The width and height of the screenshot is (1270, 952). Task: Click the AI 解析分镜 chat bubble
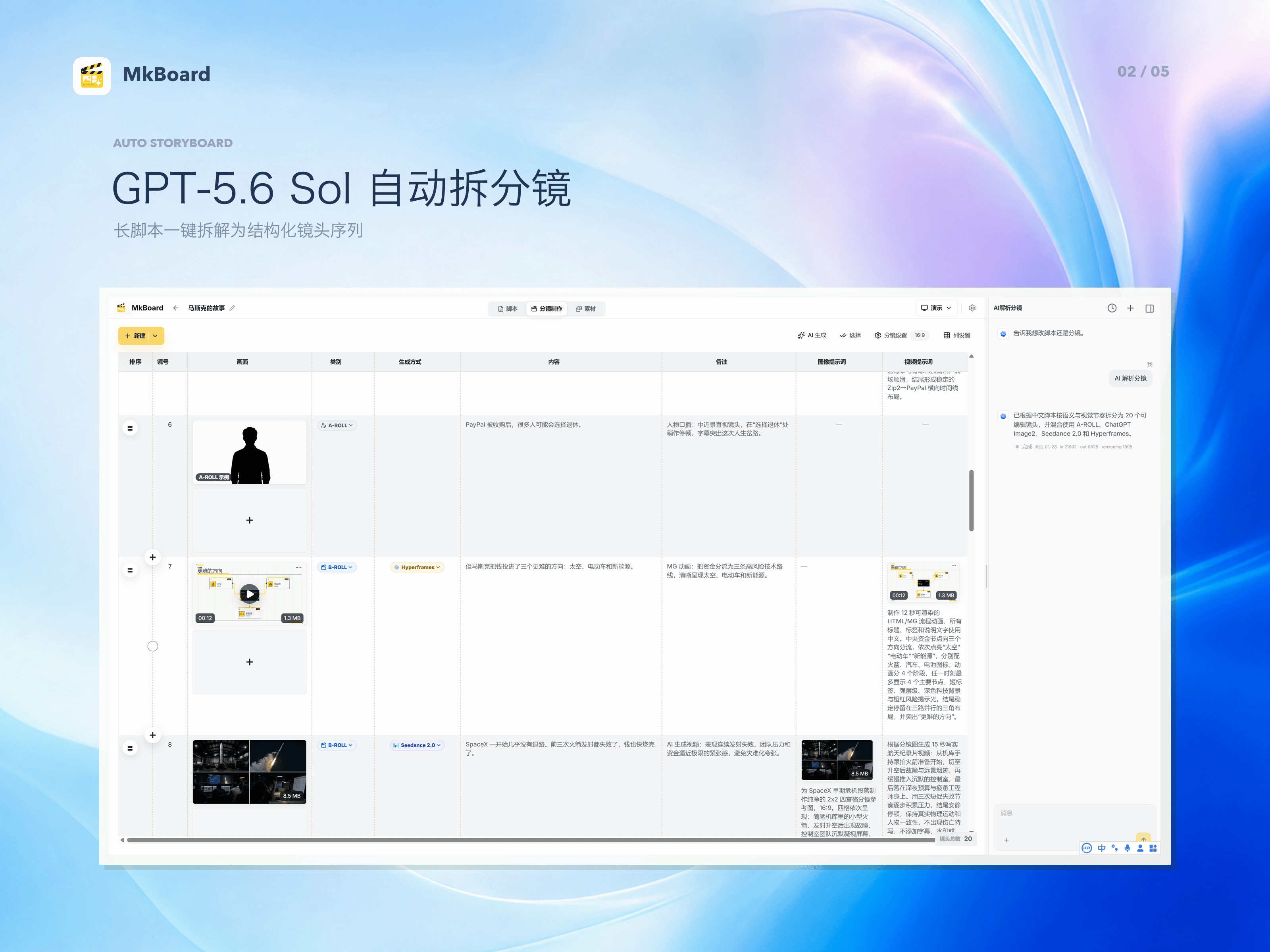[x=1130, y=379]
